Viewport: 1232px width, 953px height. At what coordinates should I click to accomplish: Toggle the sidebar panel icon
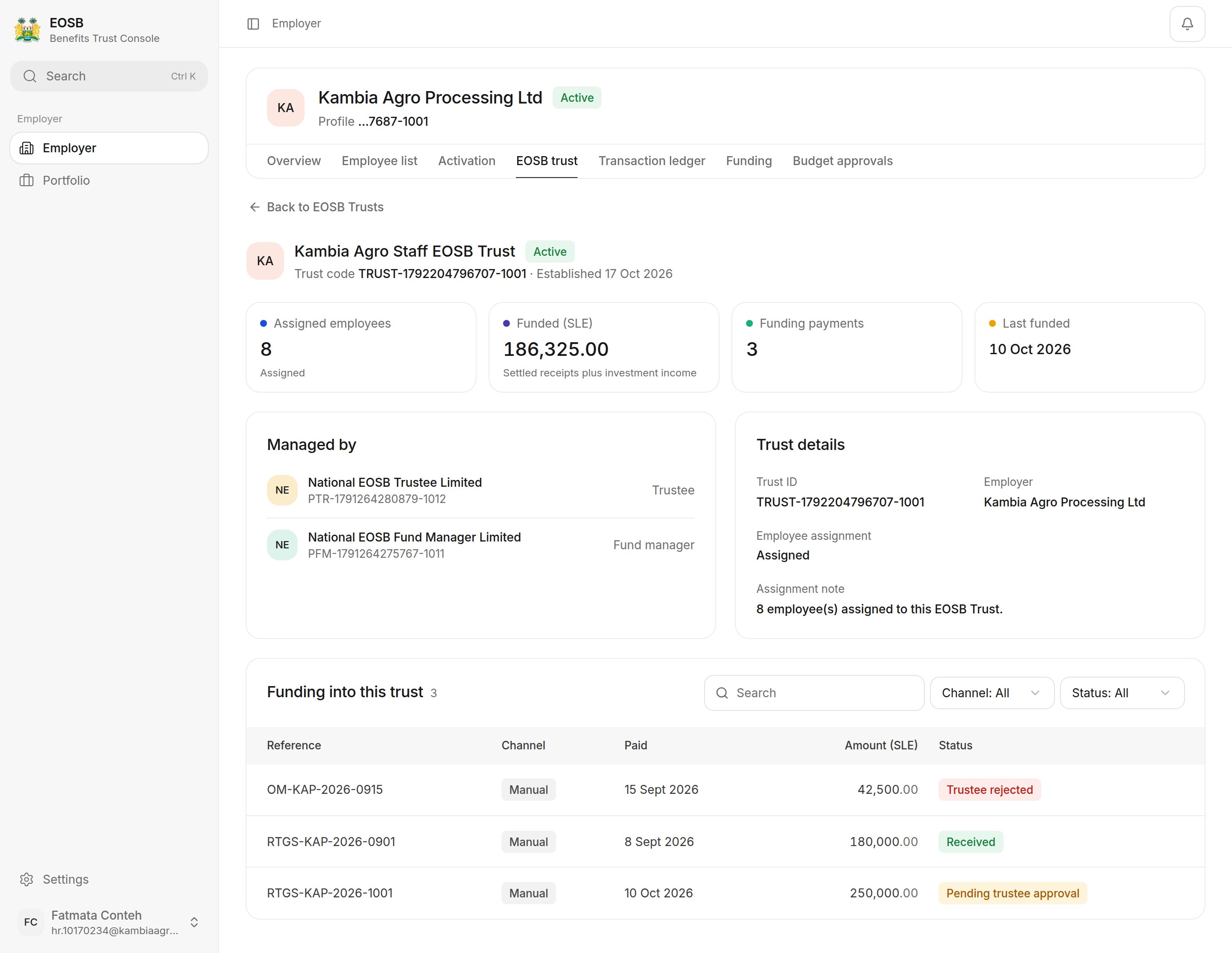pyautogui.click(x=253, y=24)
